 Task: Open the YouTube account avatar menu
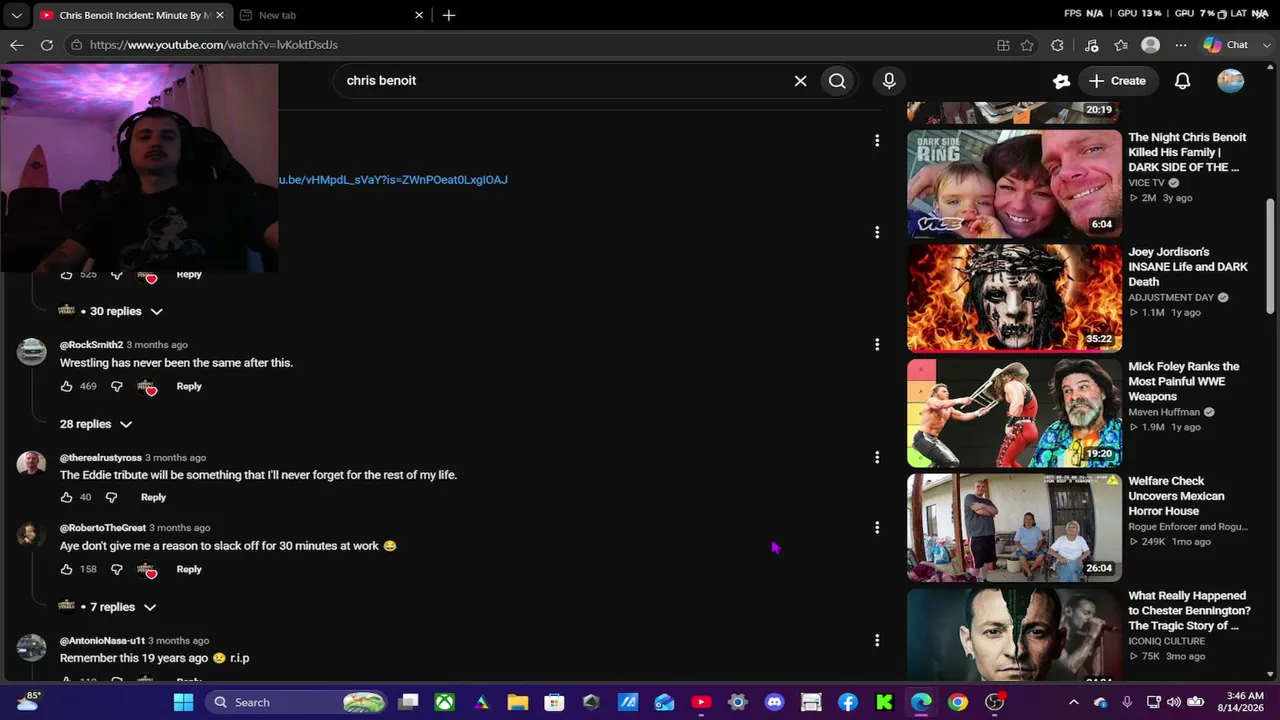pos(1231,81)
